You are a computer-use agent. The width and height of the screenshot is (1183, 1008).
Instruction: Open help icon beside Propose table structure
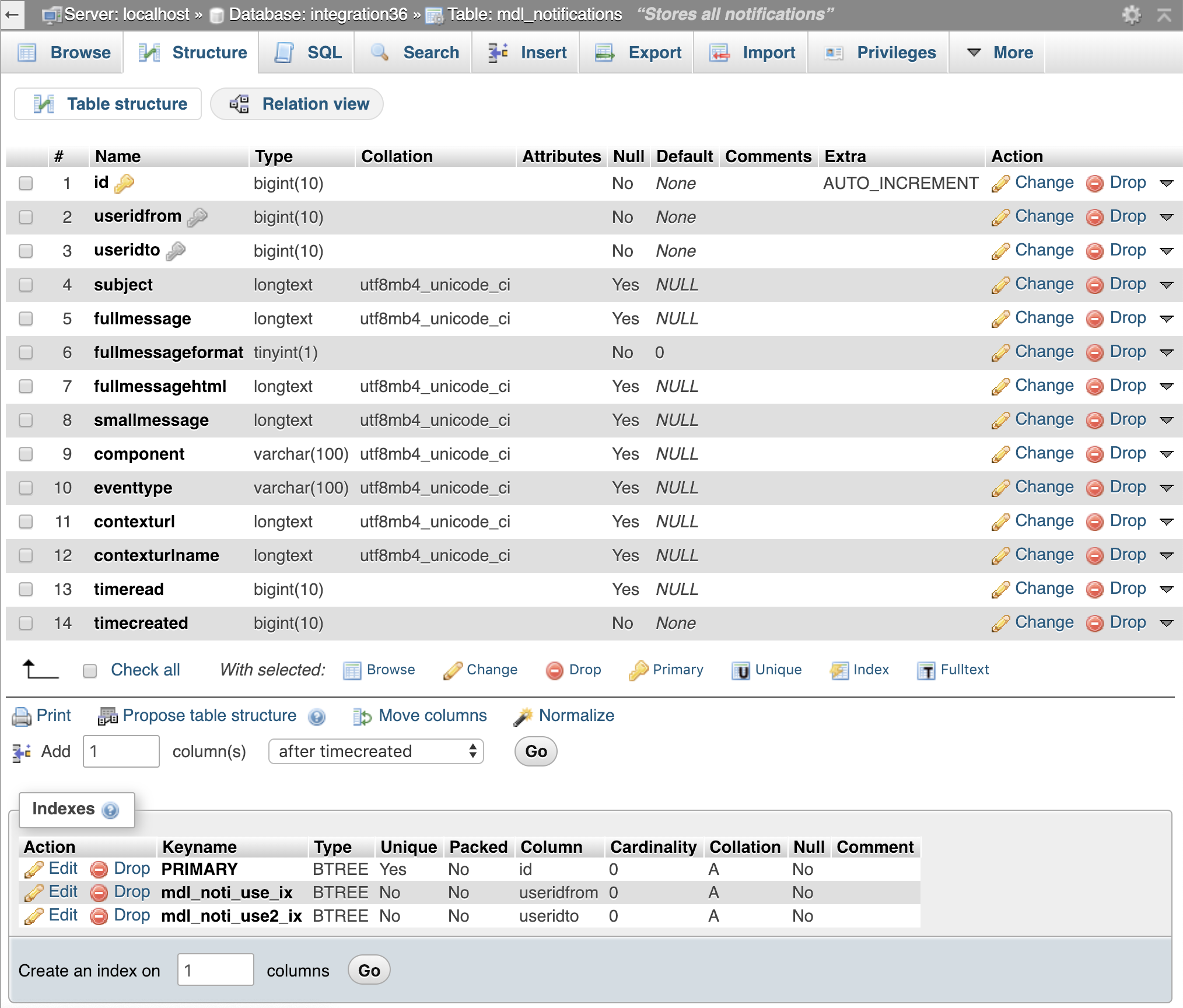pos(317,716)
